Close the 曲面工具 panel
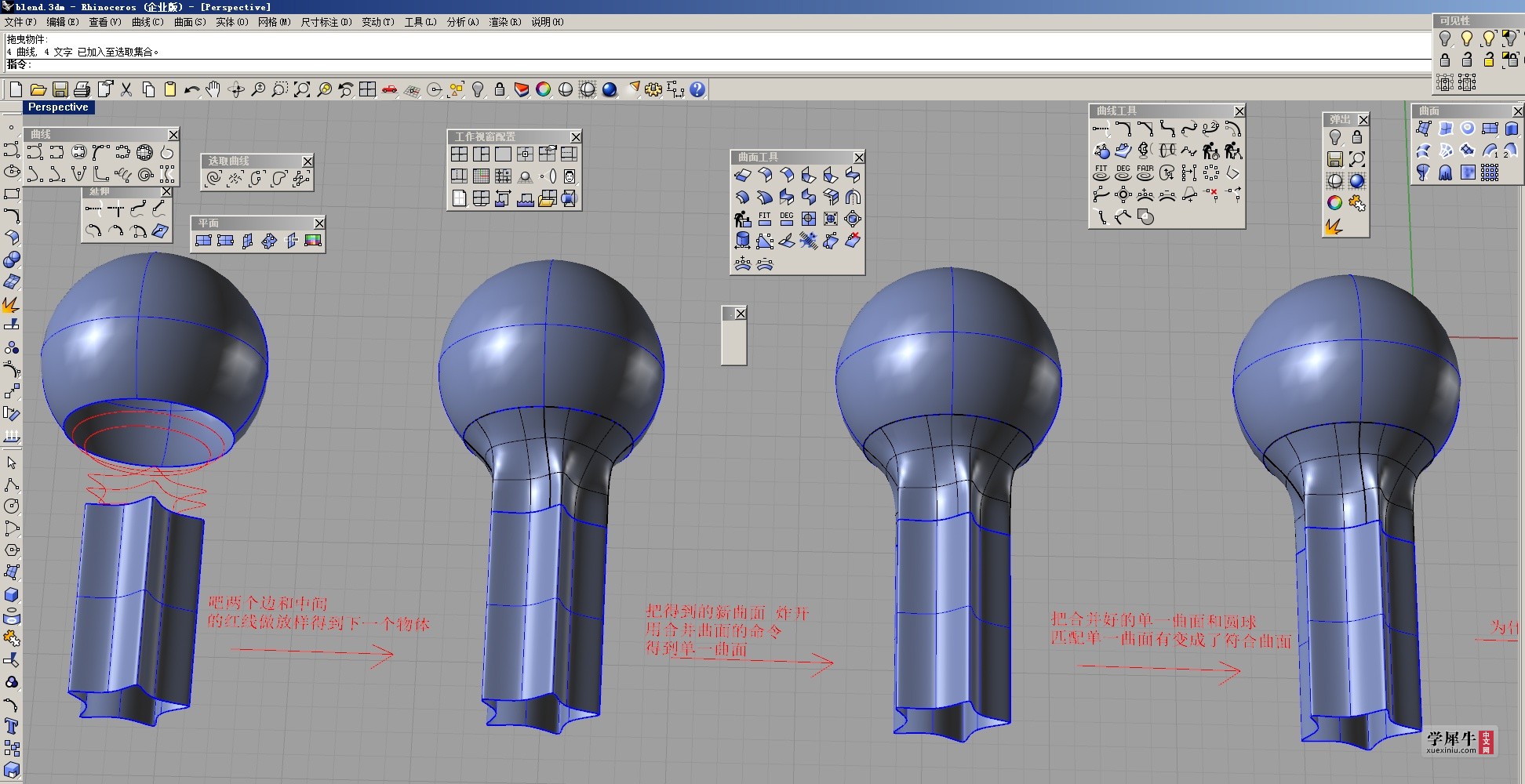Screen dimensions: 1525x784 [x=859, y=158]
